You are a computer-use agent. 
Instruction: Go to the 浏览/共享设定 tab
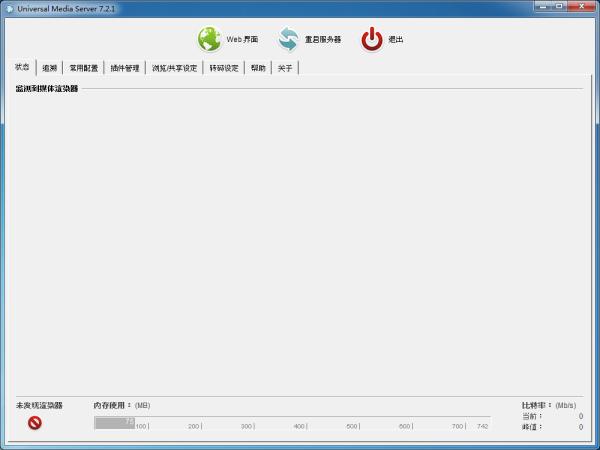pos(174,68)
